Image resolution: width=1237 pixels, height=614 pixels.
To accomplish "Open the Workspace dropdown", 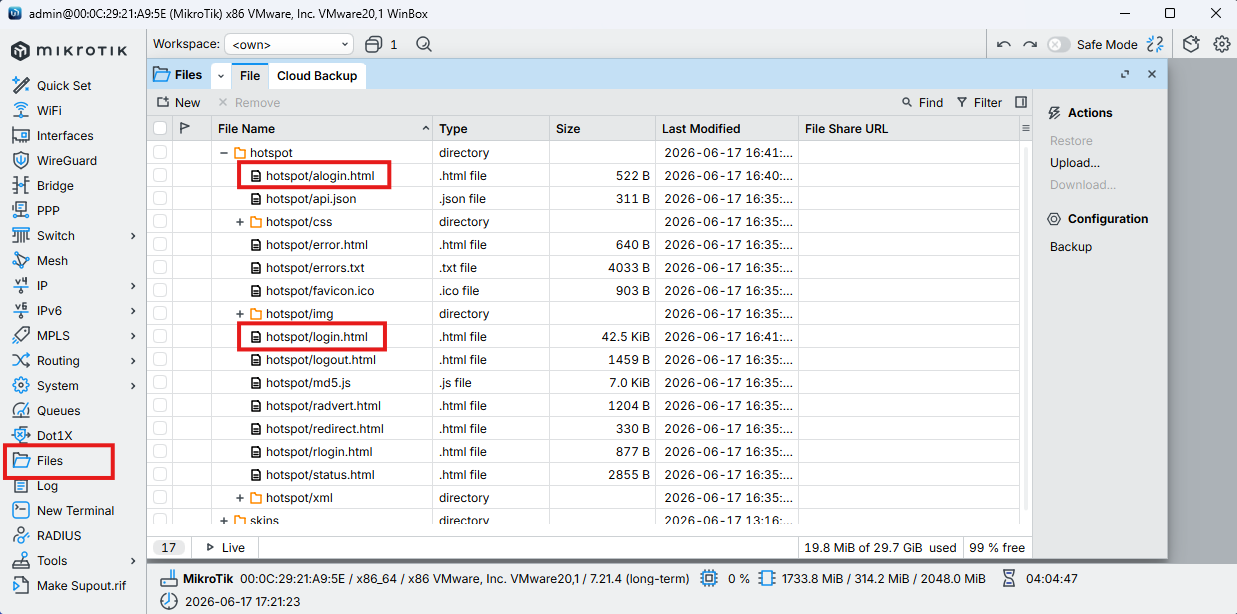I will click(289, 45).
